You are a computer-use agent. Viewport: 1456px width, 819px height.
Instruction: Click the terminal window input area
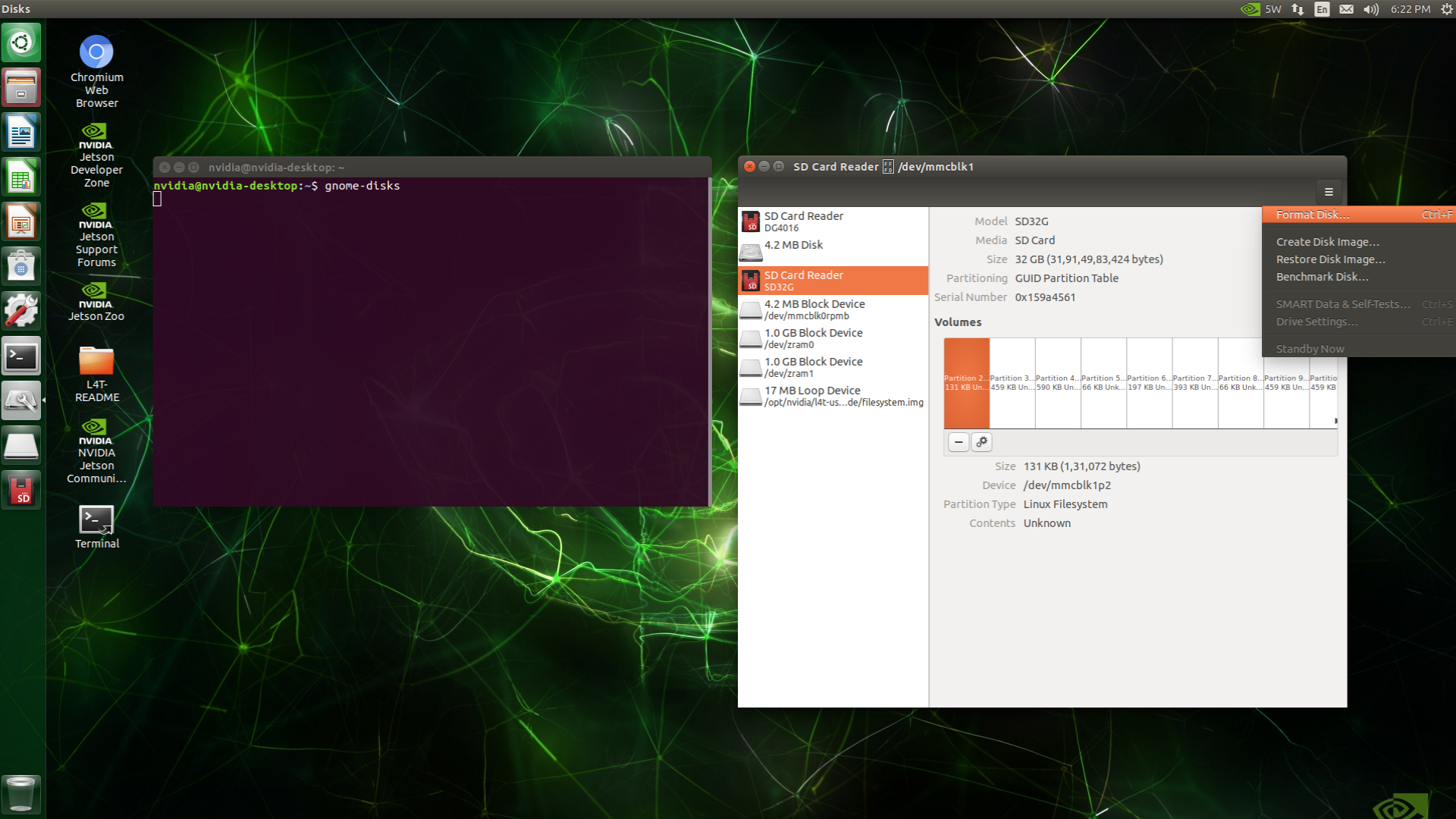[x=431, y=341]
